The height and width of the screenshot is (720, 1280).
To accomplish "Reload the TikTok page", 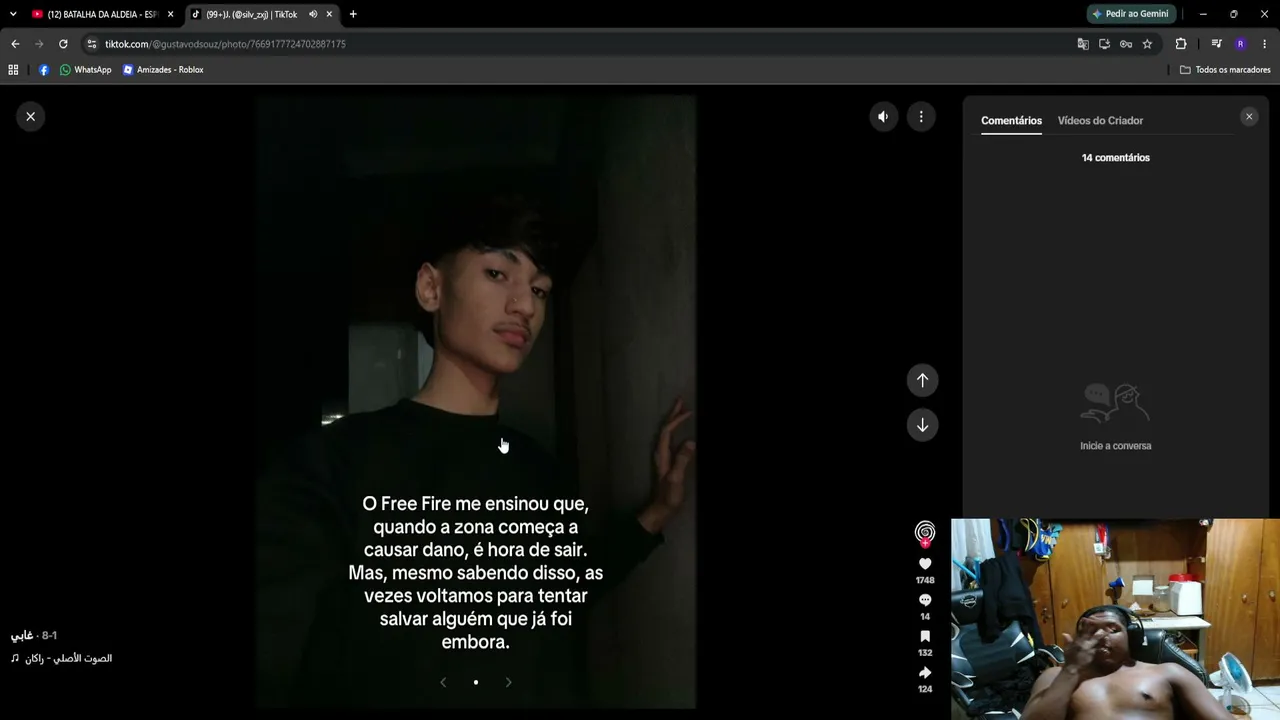I will tap(63, 44).
